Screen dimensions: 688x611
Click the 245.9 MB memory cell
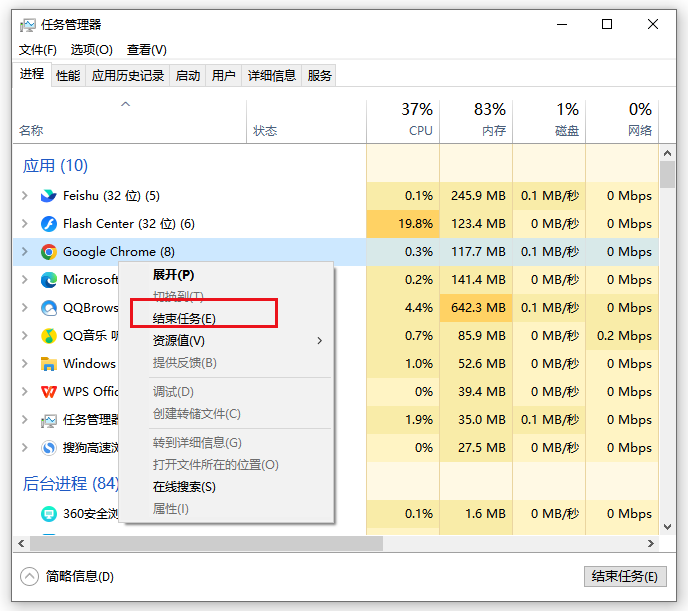[x=476, y=196]
